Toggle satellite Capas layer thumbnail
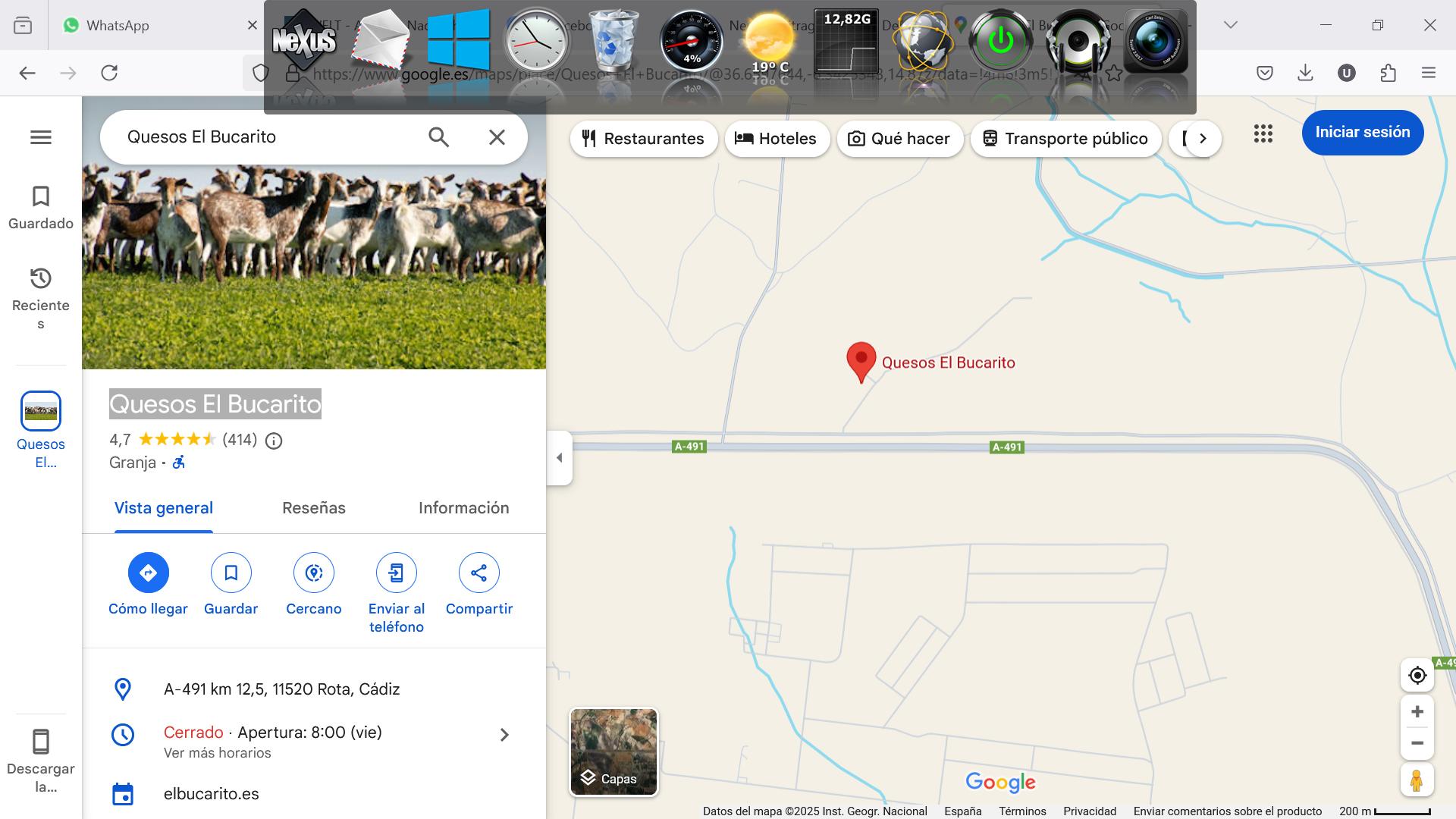 613,752
